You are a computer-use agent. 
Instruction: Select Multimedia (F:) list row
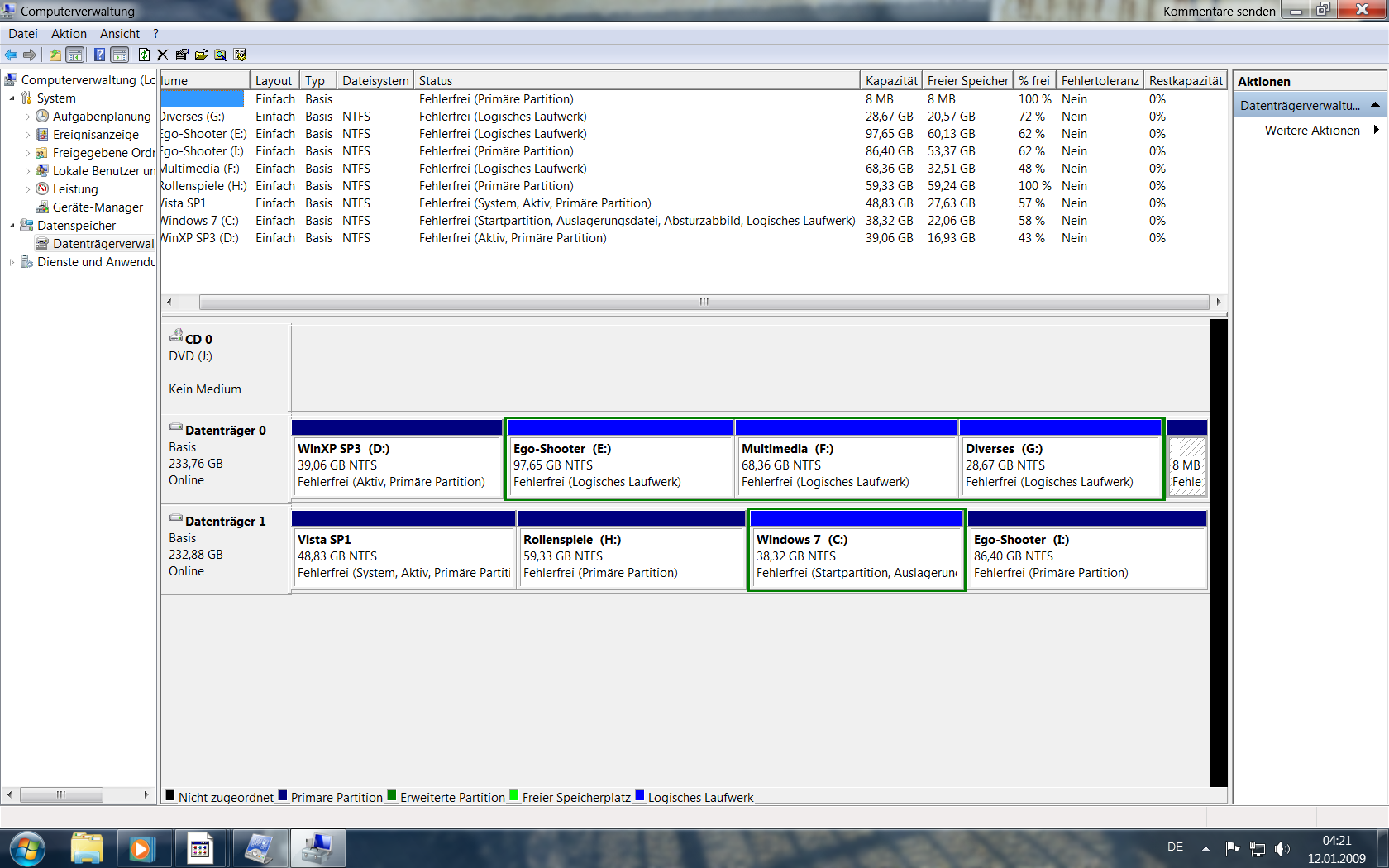(693, 169)
